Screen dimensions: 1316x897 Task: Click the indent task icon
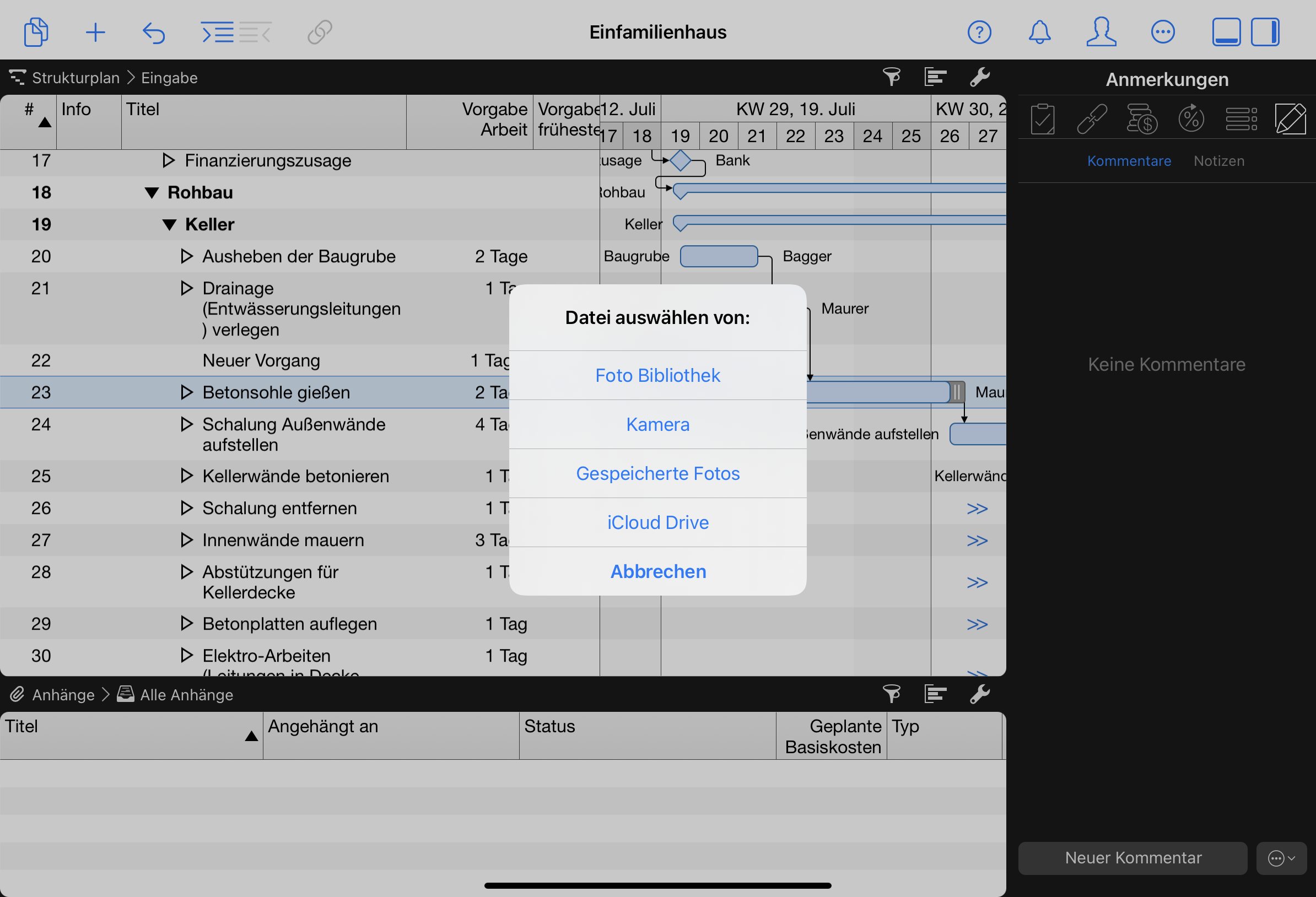[218, 33]
